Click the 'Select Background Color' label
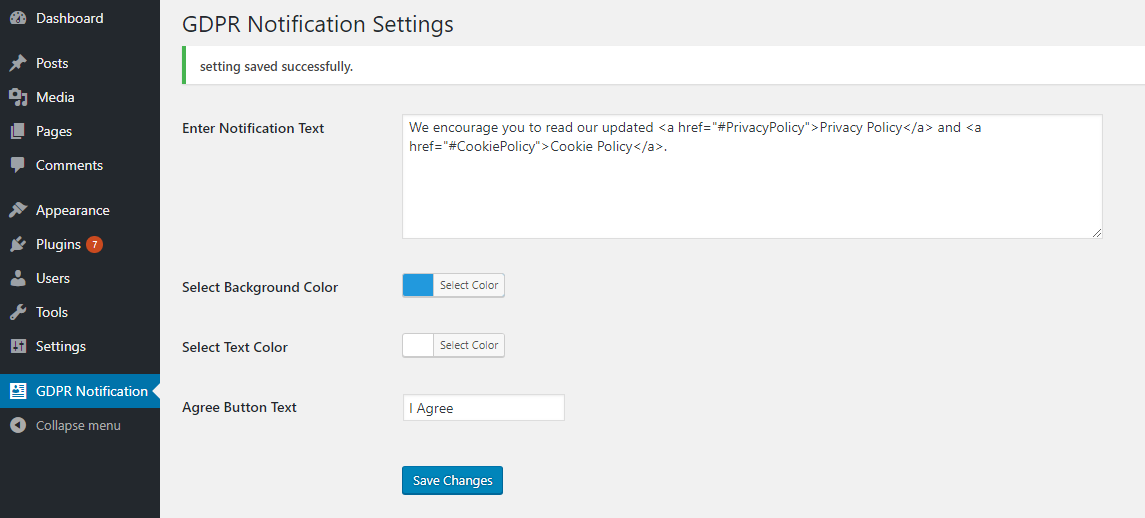 [260, 288]
